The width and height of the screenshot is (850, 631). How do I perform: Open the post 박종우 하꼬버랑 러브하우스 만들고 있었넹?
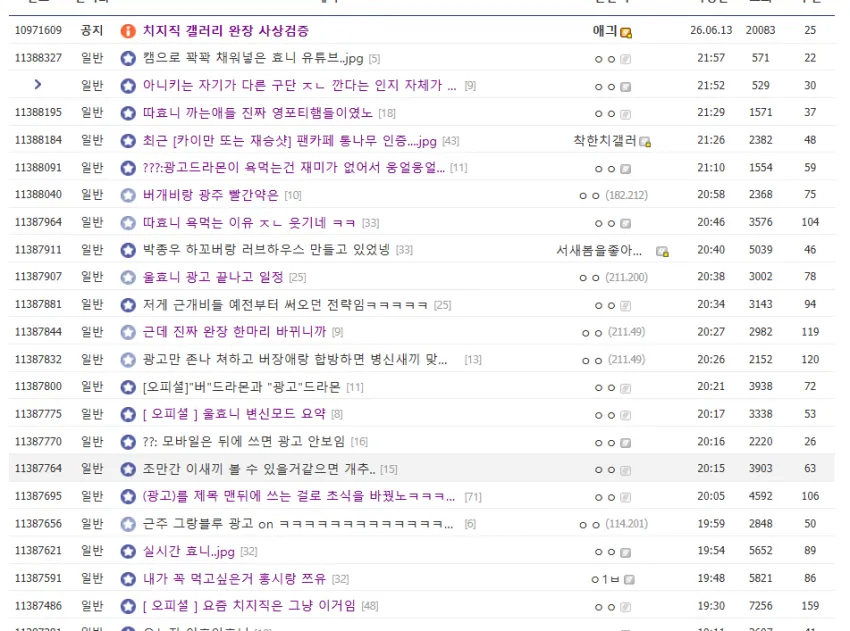tap(266, 249)
